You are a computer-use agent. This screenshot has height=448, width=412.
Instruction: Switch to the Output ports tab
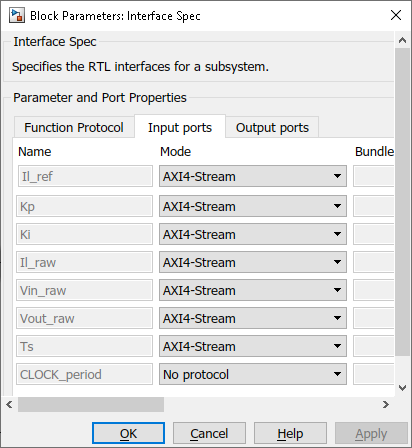click(x=272, y=128)
